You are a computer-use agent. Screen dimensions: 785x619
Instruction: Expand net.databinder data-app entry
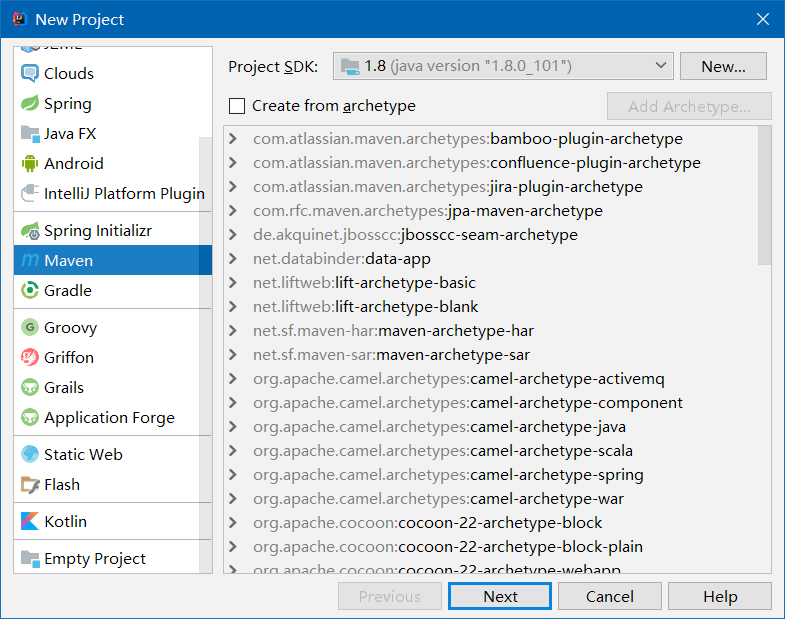233,259
